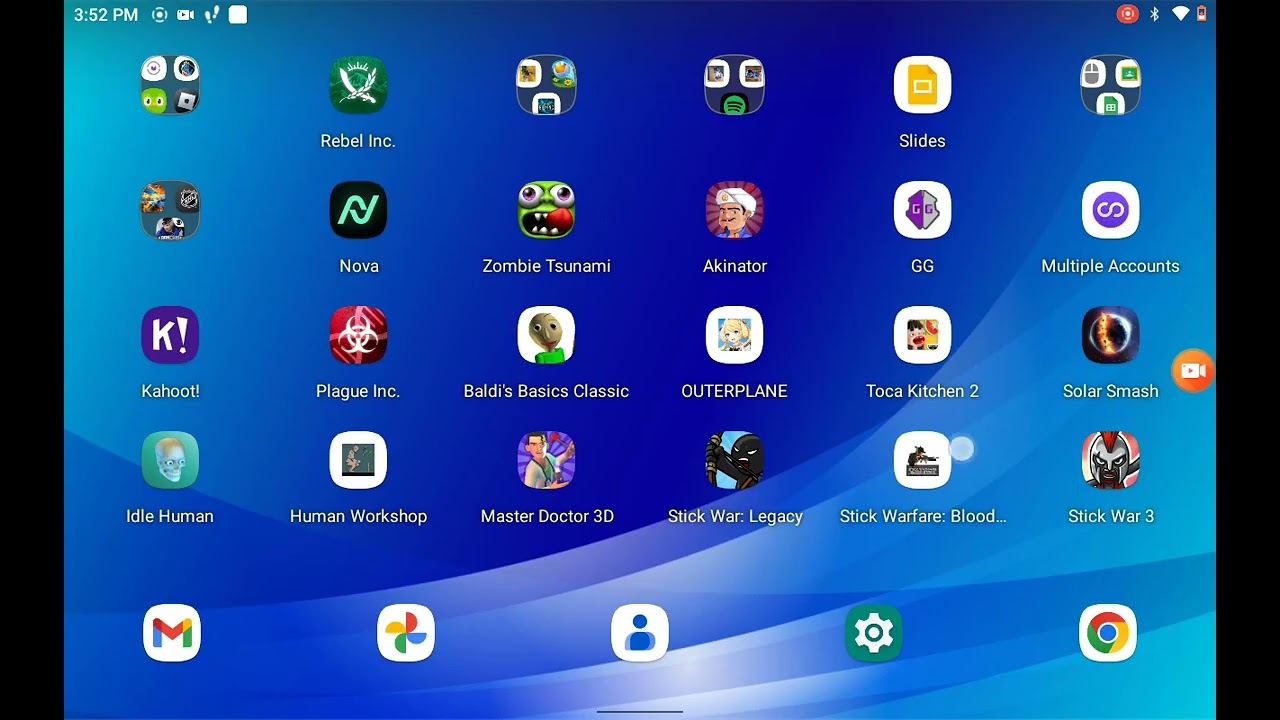
Task: Open Toca Kitchen 2
Action: coord(922,335)
